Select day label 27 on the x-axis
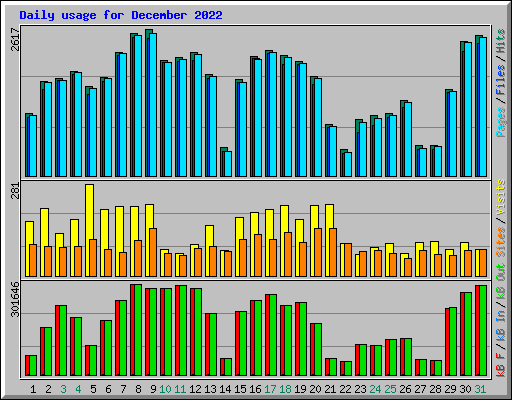 coord(420,389)
